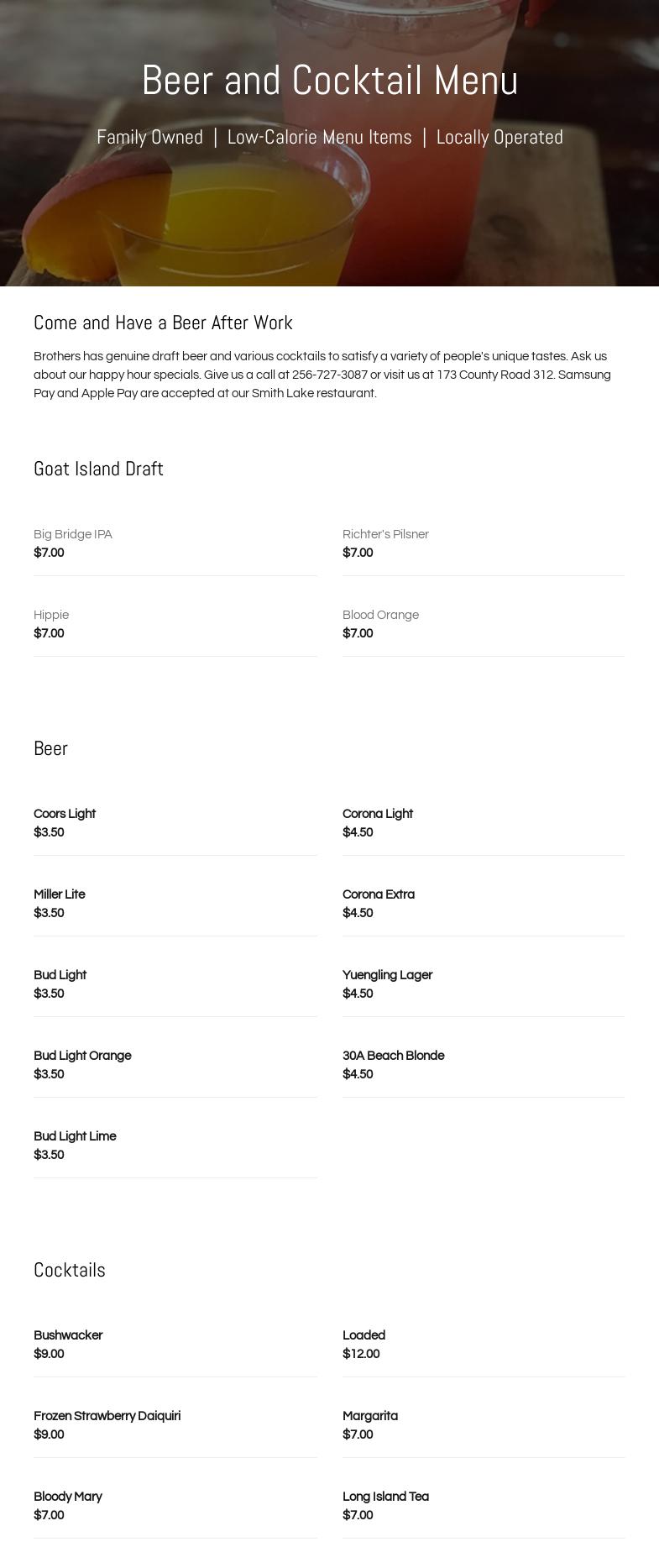The image size is (659, 1568).
Task: Click the Yuengling Lager entry
Action: 387,975
